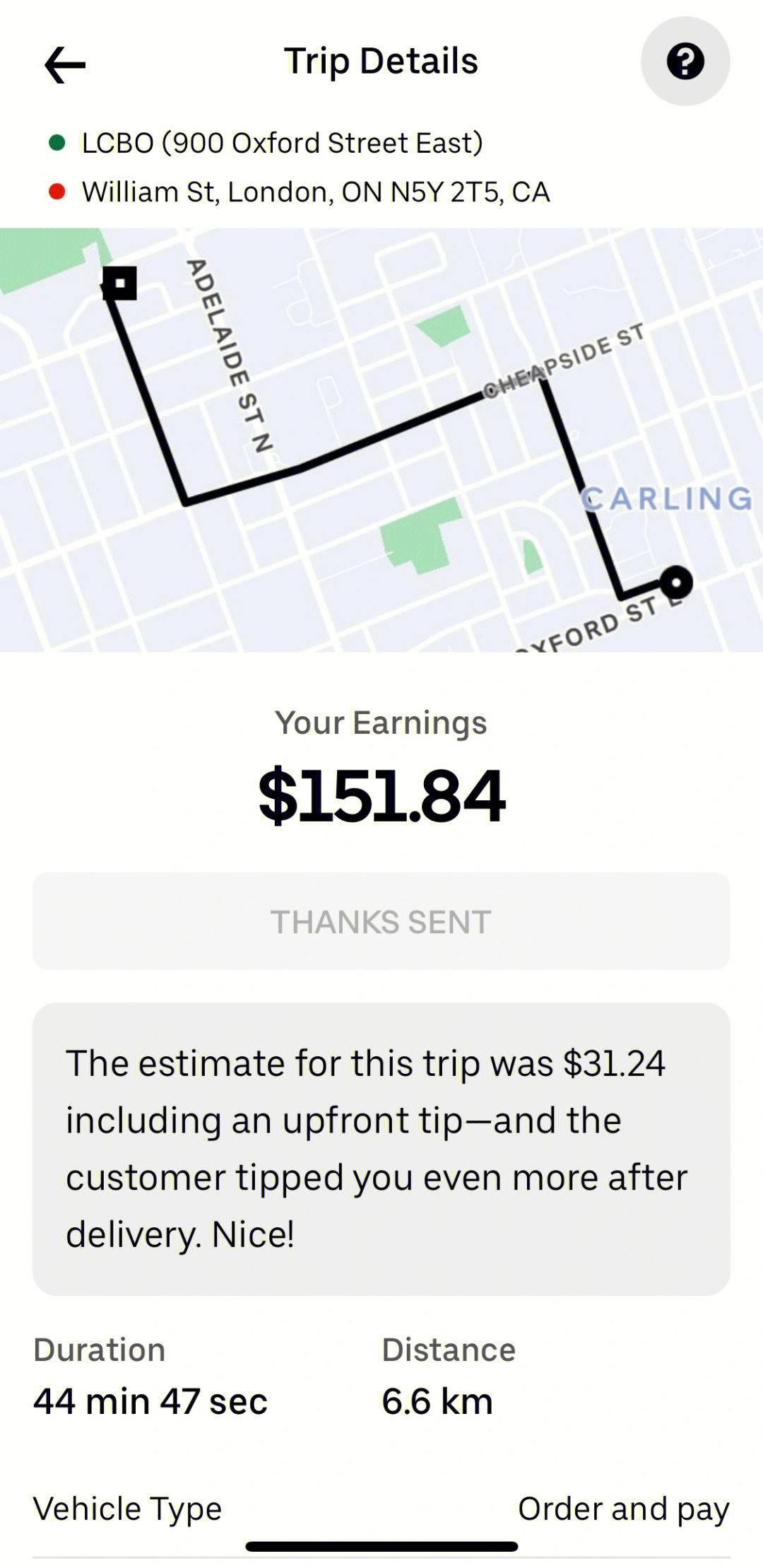Click the THANKS SENT button
The width and height of the screenshot is (763, 1568).
pyautogui.click(x=381, y=921)
